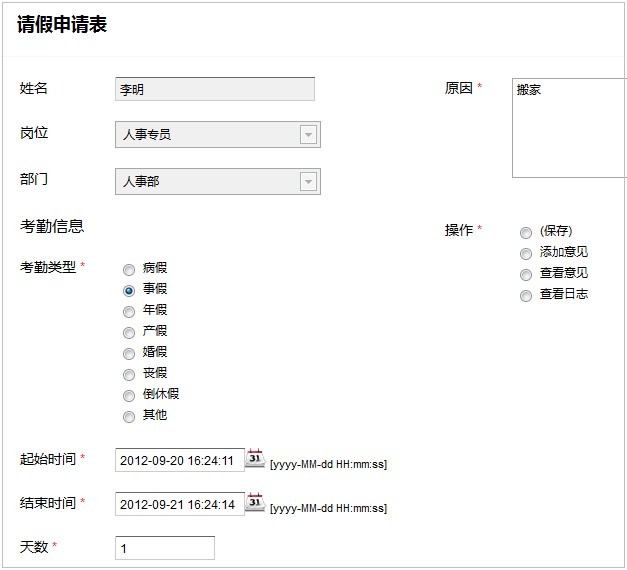Expand the 部门 dropdown
Screen dimensions: 627x570
point(308,181)
